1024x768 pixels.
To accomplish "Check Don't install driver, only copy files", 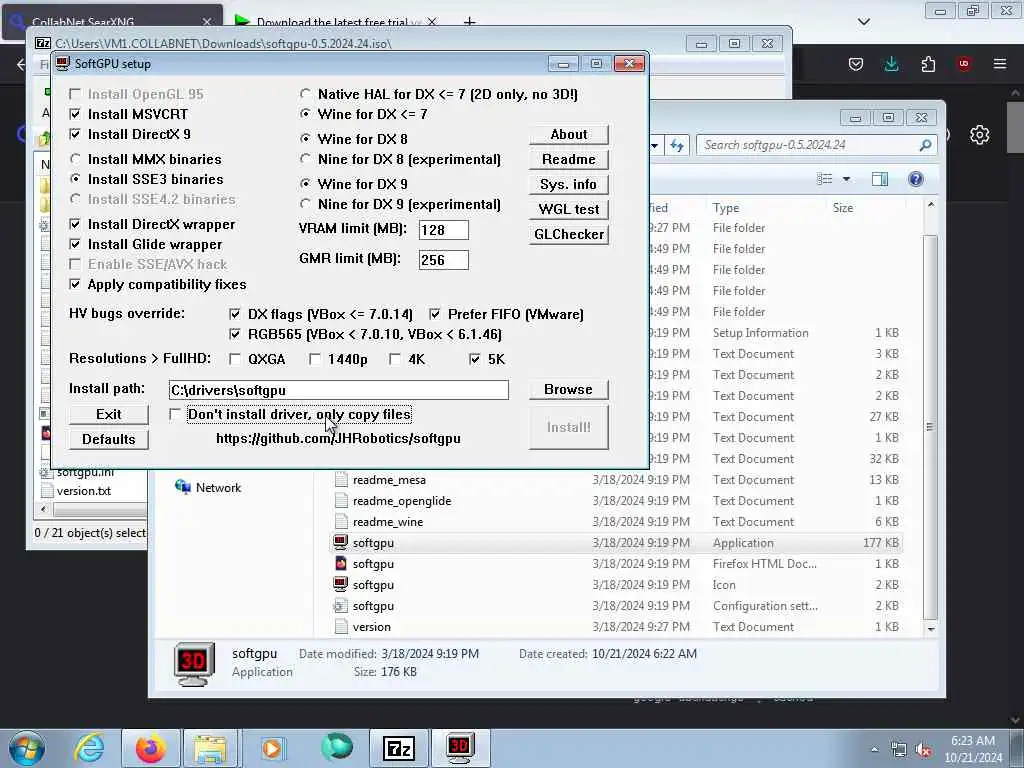I will coord(175,414).
